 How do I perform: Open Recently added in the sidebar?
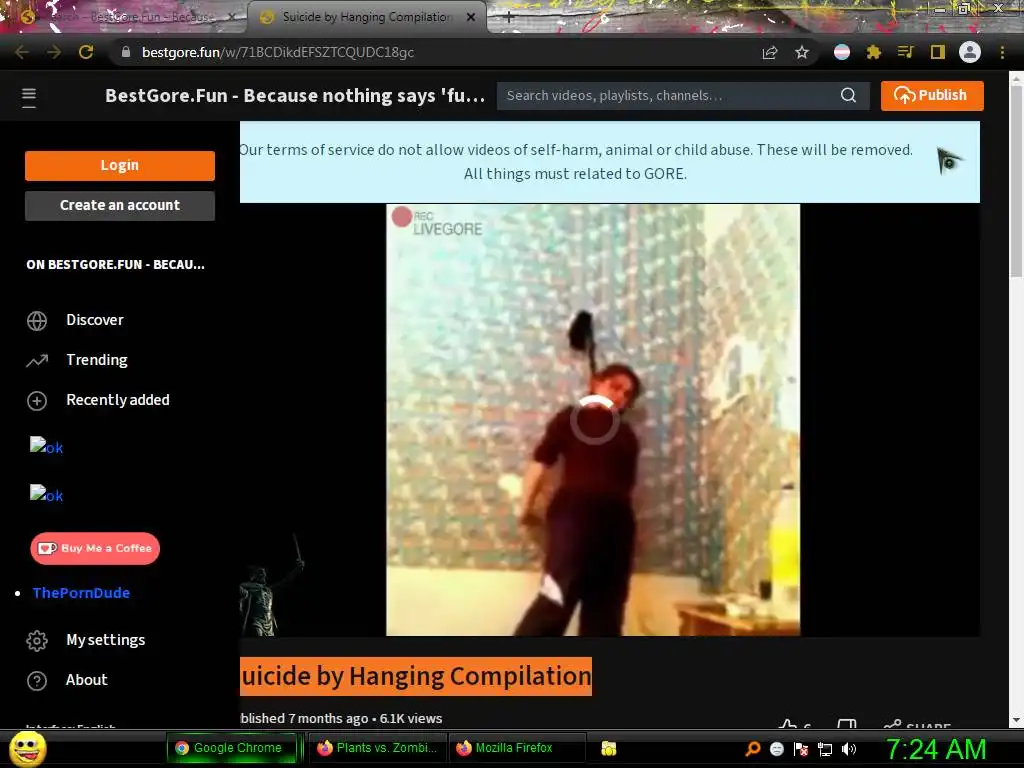118,400
